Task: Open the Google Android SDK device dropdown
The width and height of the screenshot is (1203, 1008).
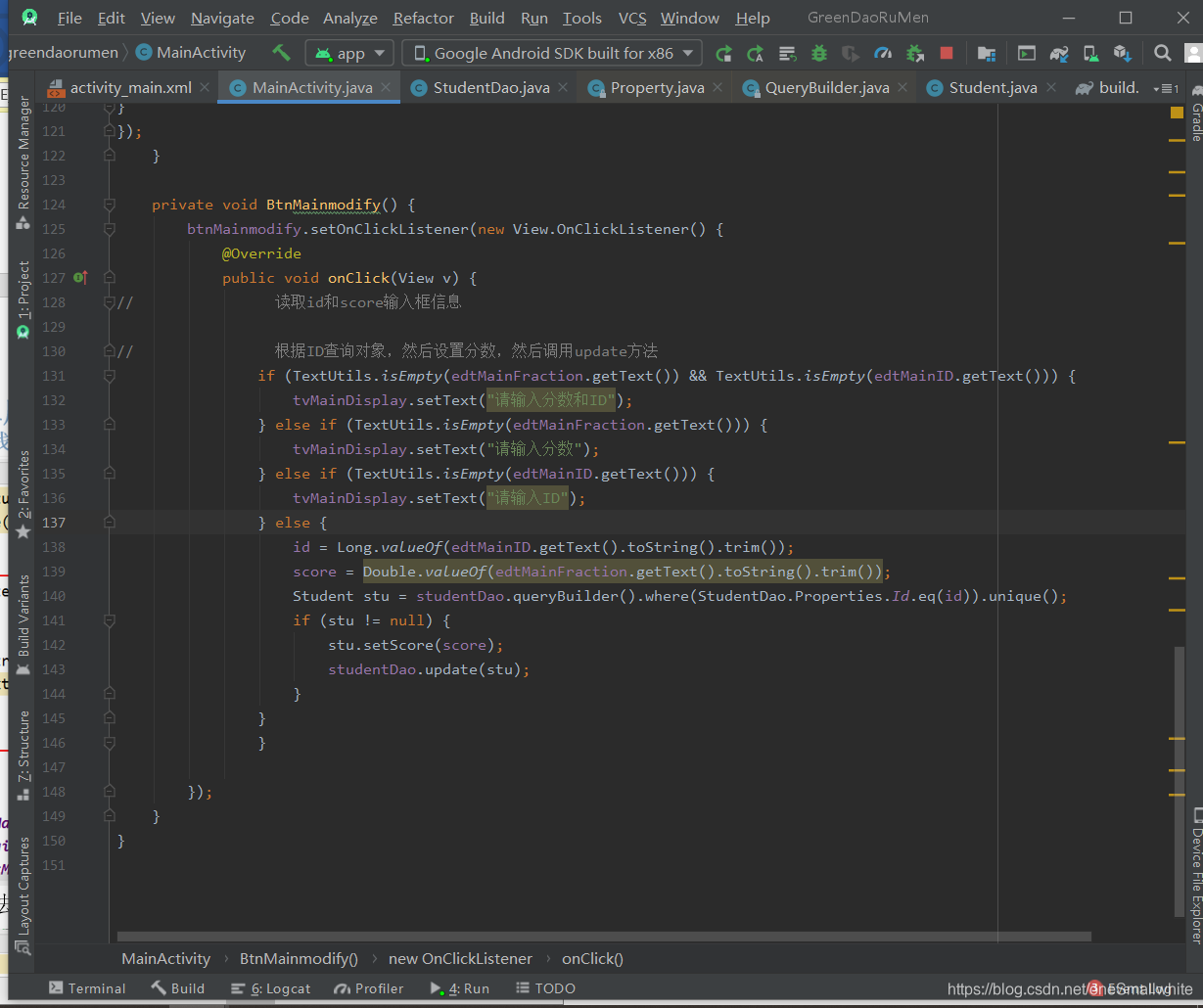Action: click(553, 53)
